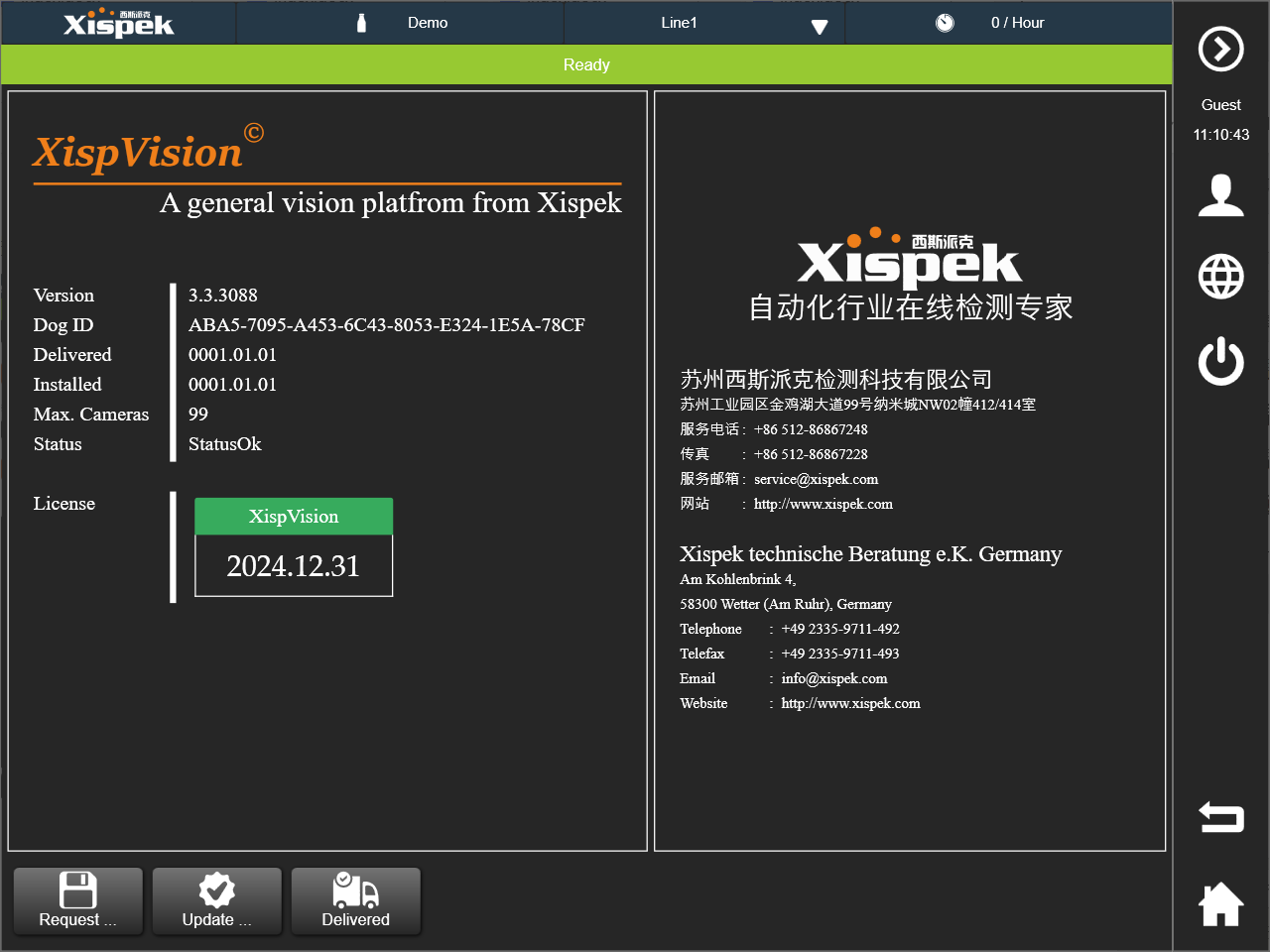The image size is (1270, 952).
Task: Click the large Xispek logo in the right panel
Action: 910,258
